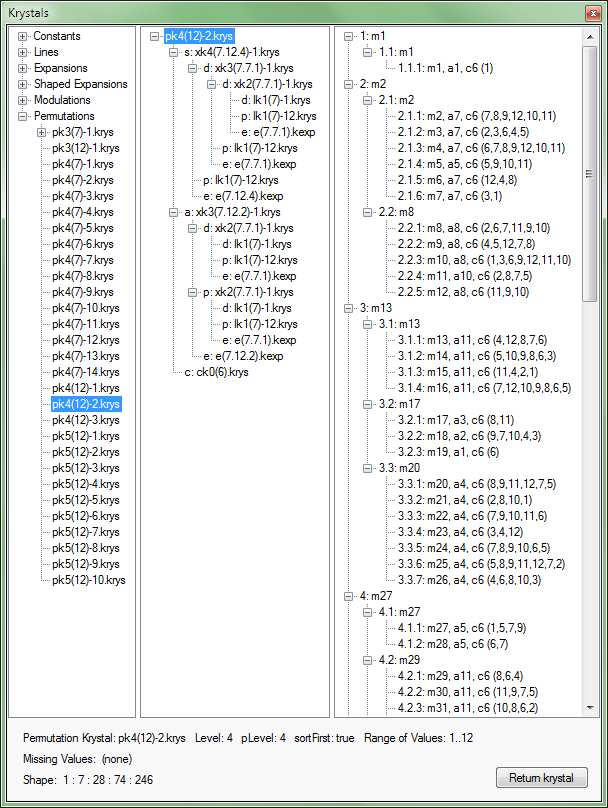Screen dimensions: 608x808
Task: Click the Return krystal button
Action: [x=542, y=778]
